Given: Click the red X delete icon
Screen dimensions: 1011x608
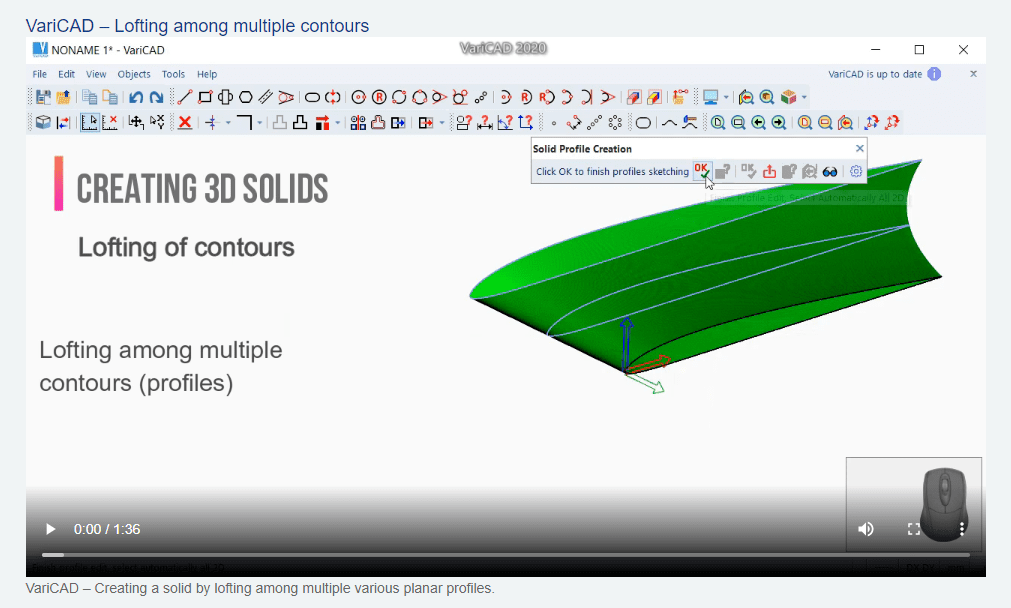Looking at the screenshot, I should (185, 123).
